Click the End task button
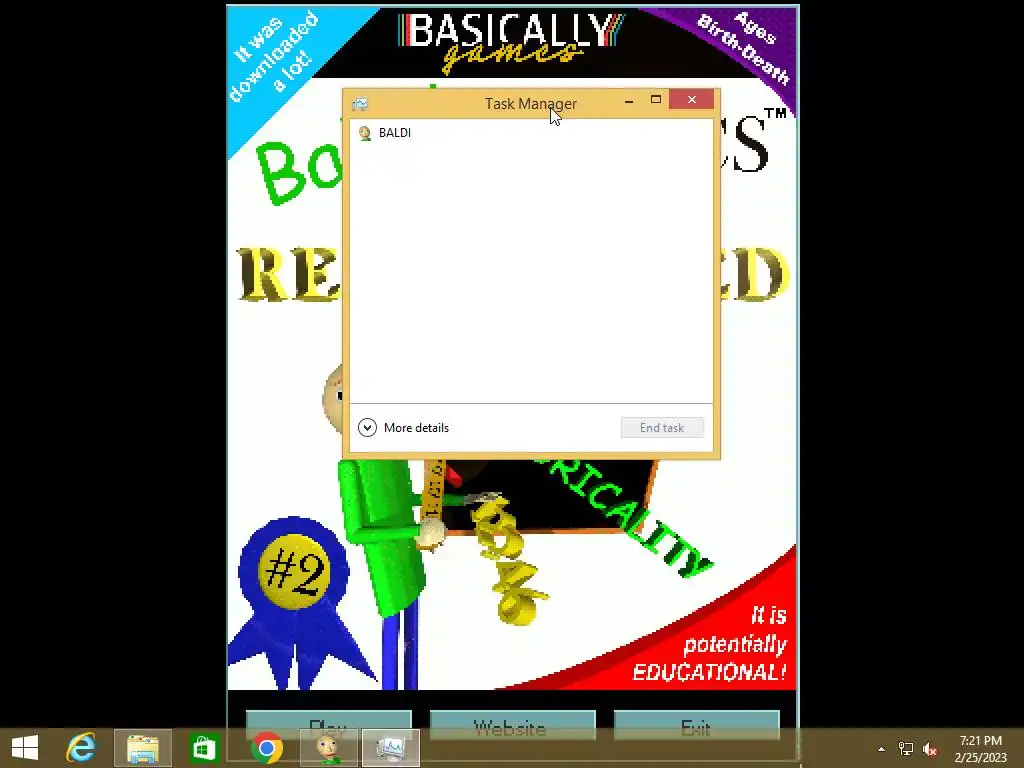This screenshot has height=768, width=1024. pos(662,428)
